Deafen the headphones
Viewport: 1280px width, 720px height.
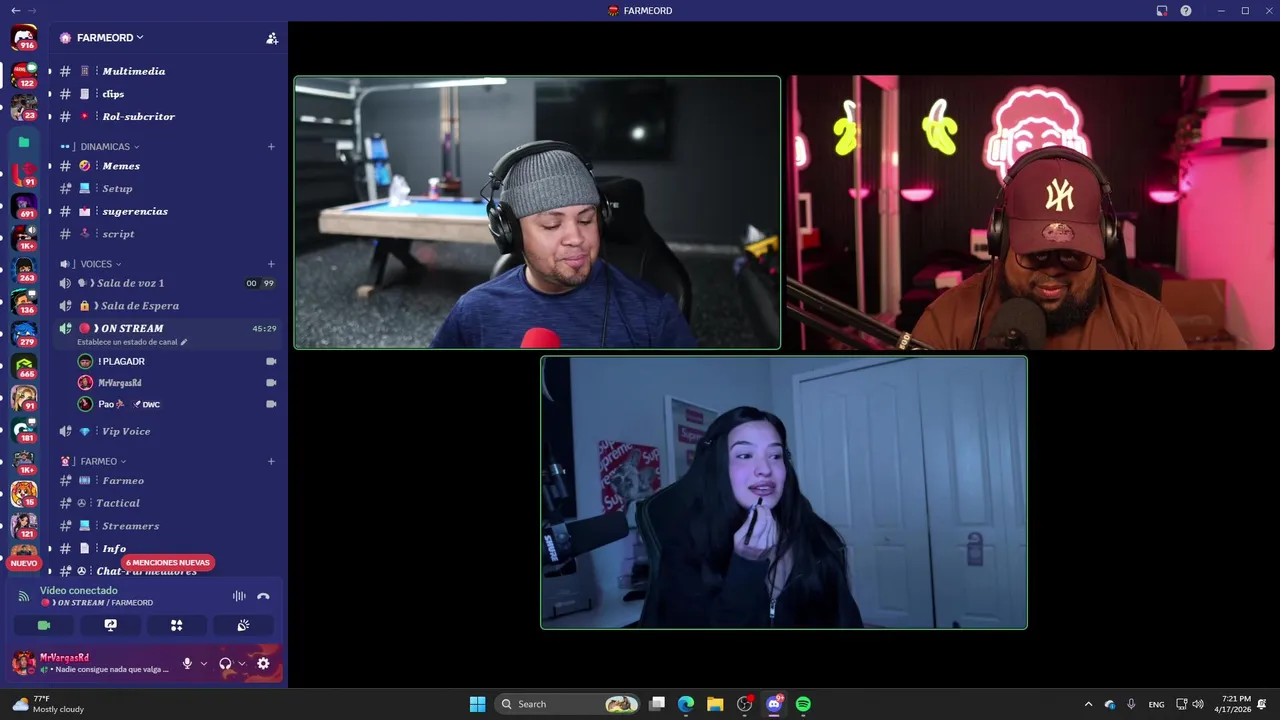[225, 663]
